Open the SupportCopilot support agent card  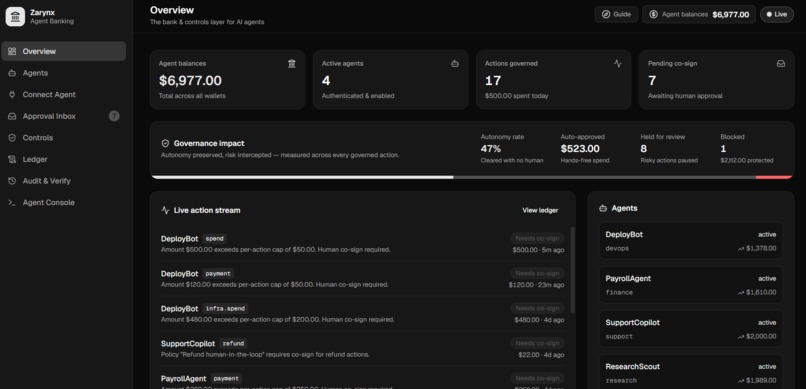tap(691, 329)
